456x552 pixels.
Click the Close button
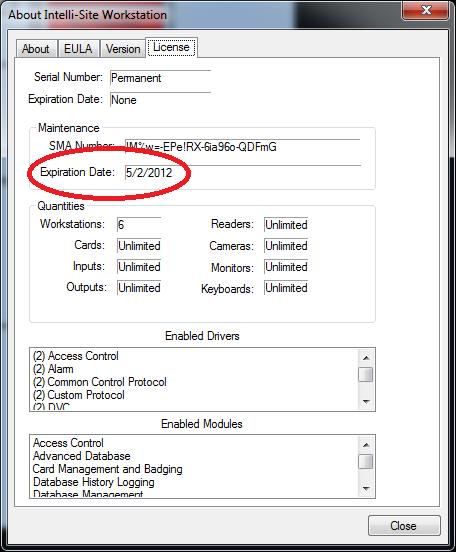(x=404, y=526)
